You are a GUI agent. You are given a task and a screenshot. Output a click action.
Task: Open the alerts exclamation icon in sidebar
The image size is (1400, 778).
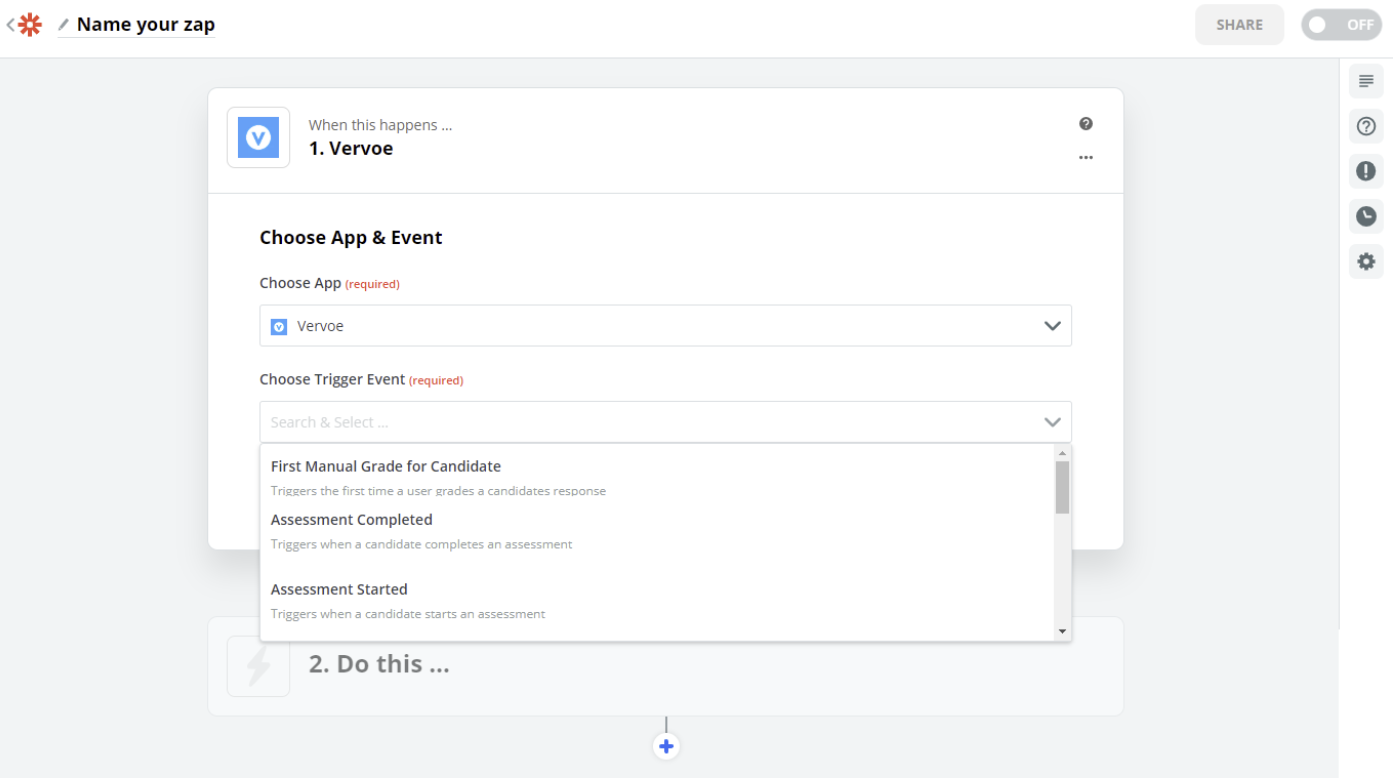[1366, 171]
